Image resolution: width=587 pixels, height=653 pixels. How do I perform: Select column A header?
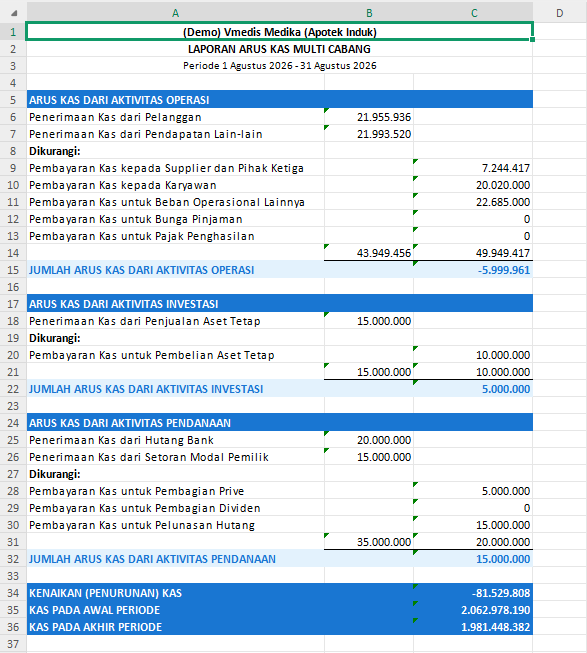tap(175, 13)
